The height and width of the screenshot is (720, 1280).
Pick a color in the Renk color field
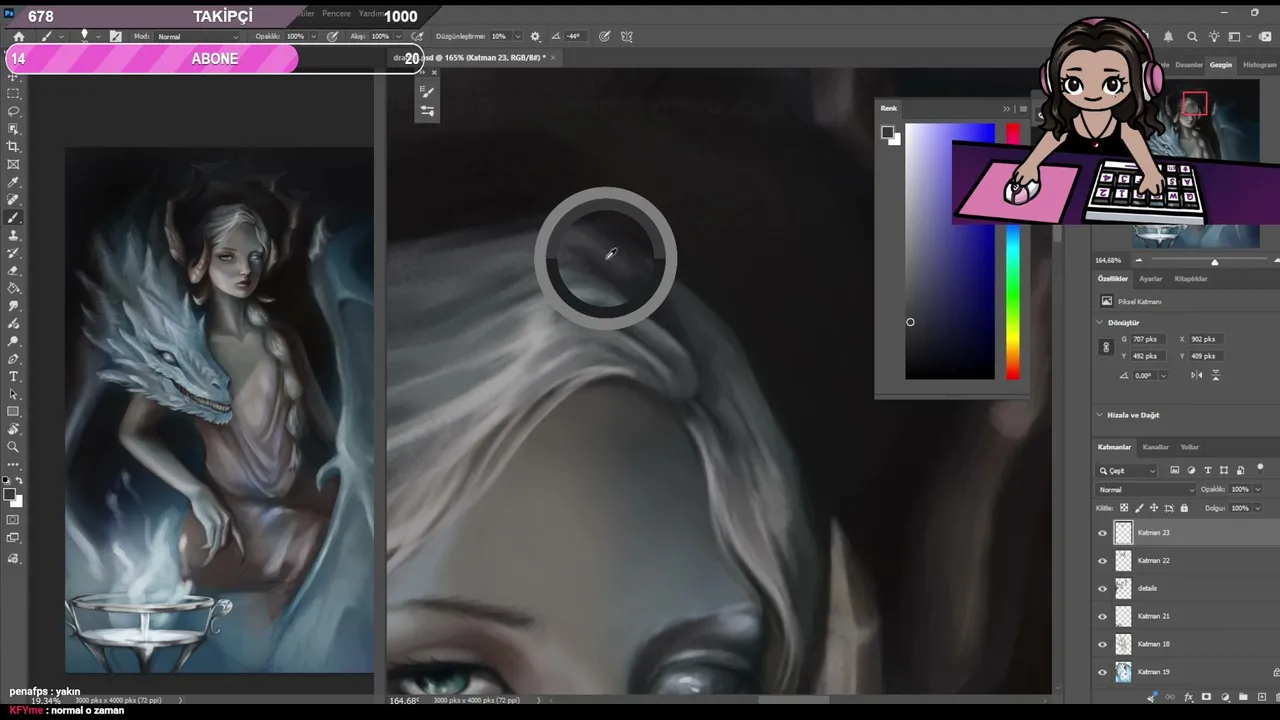[x=950, y=252]
